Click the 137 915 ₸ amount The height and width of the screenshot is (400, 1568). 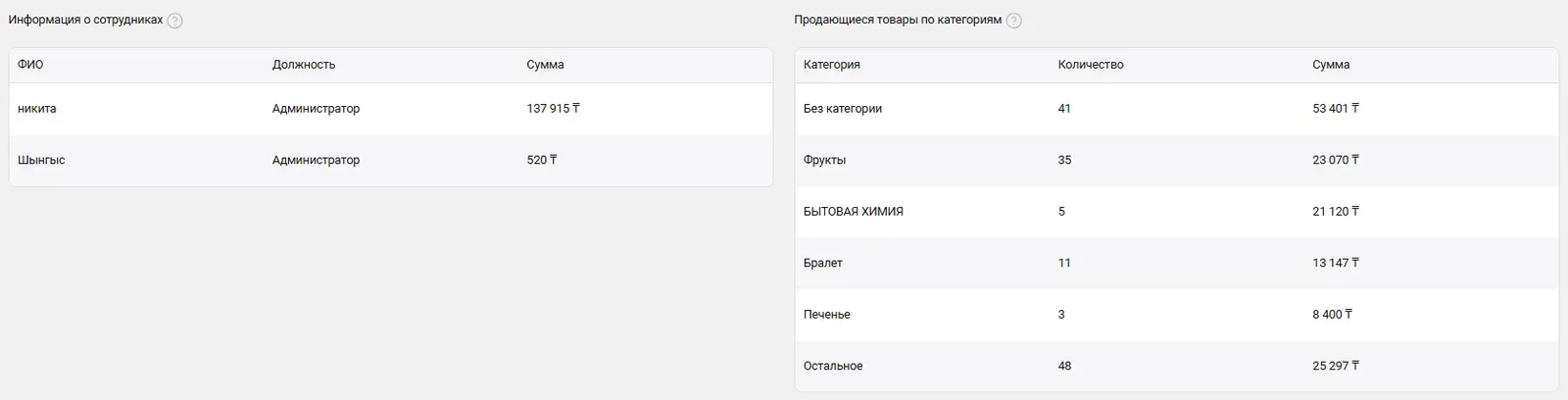[x=553, y=109]
